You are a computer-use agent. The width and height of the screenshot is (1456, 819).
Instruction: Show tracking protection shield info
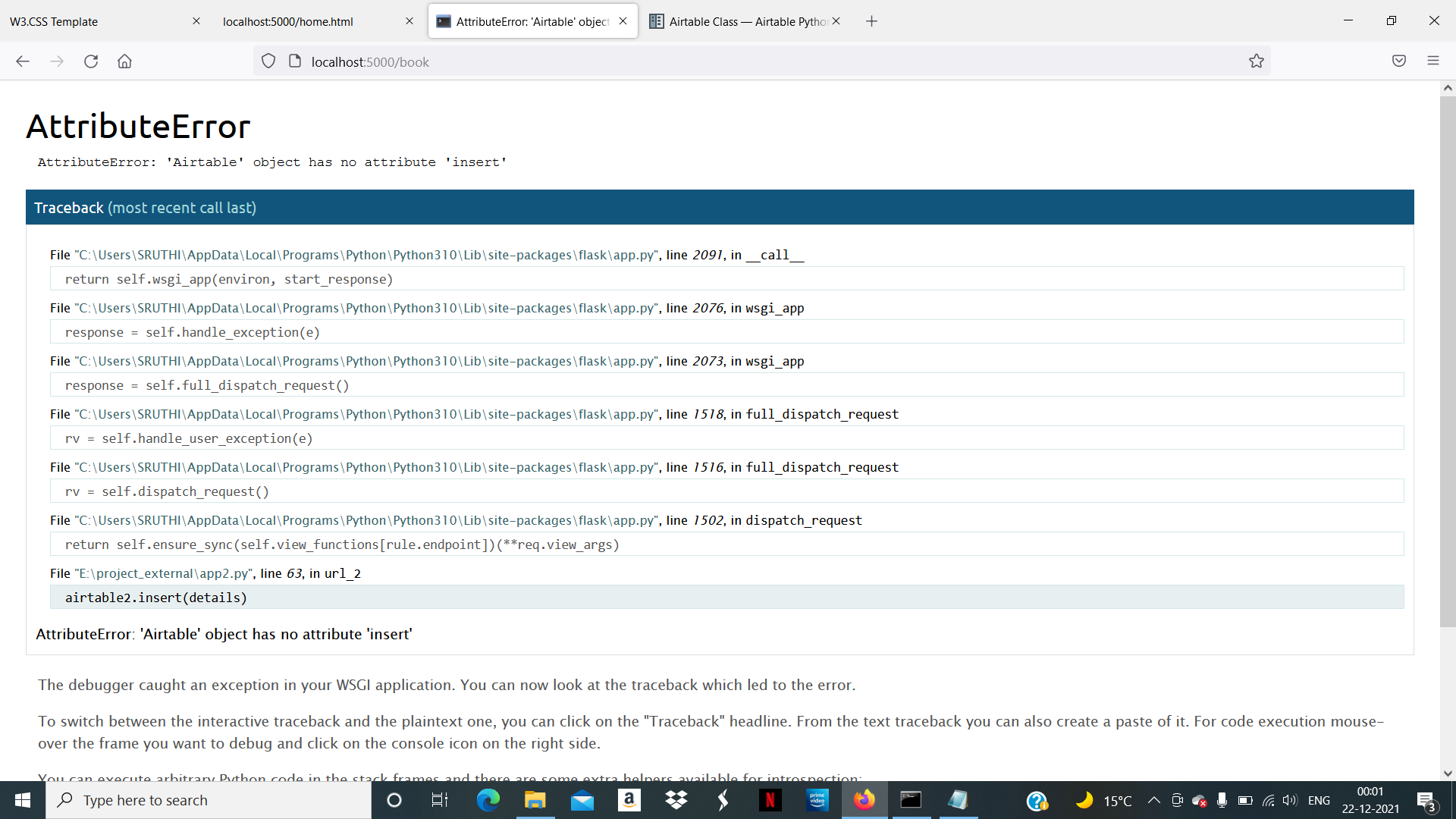[x=268, y=61]
